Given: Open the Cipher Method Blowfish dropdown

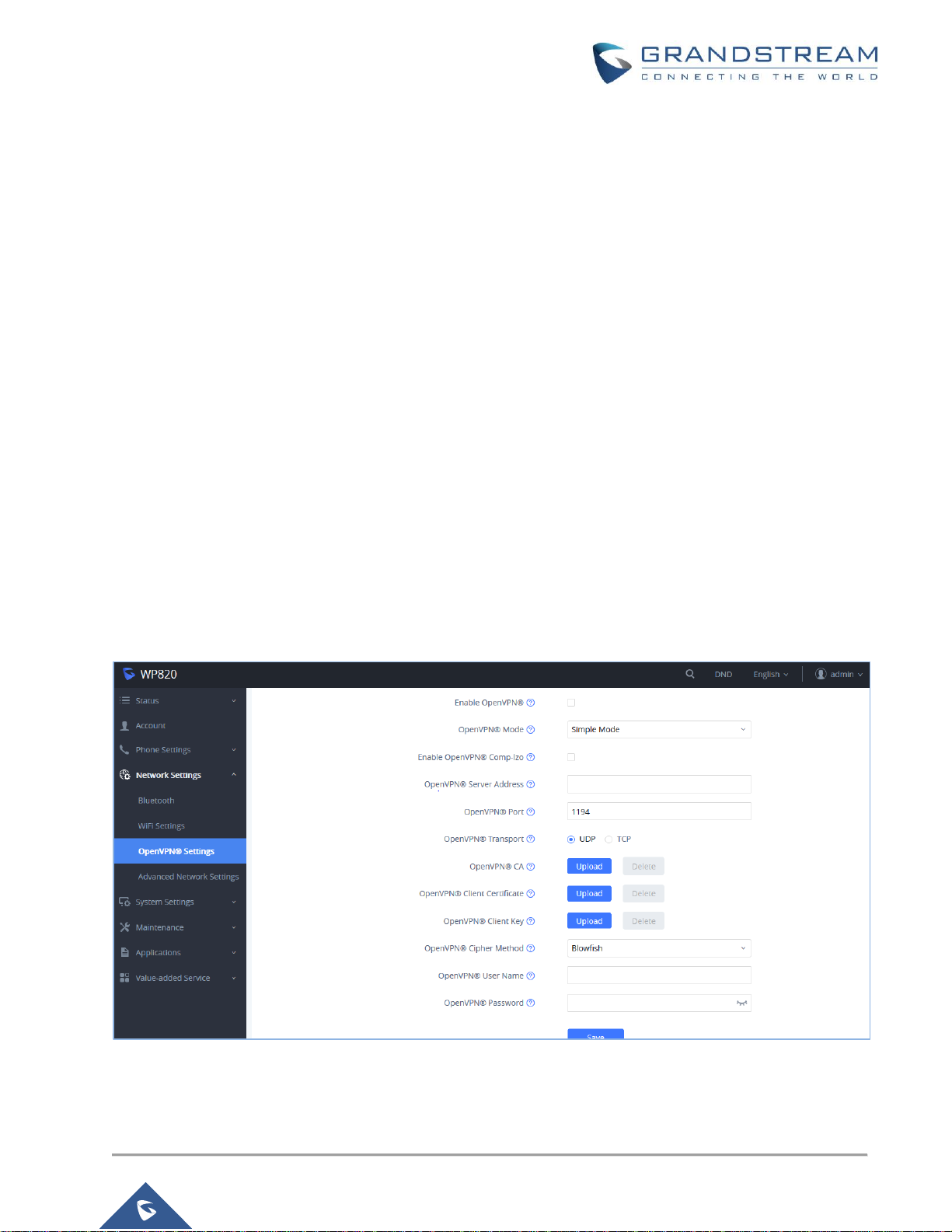Looking at the screenshot, I should point(659,948).
